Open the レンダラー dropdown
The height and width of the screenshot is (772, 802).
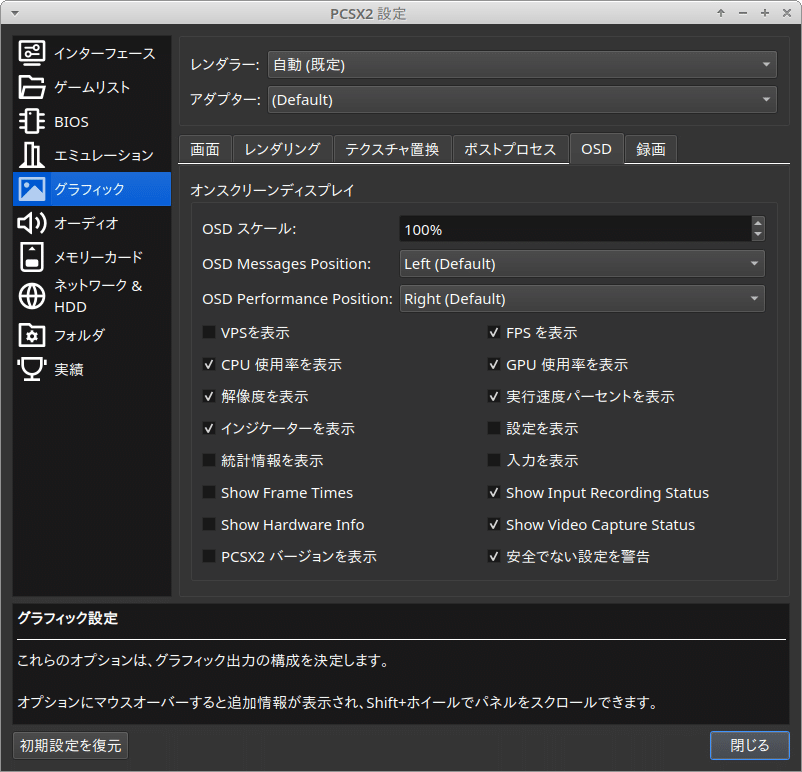click(x=522, y=64)
